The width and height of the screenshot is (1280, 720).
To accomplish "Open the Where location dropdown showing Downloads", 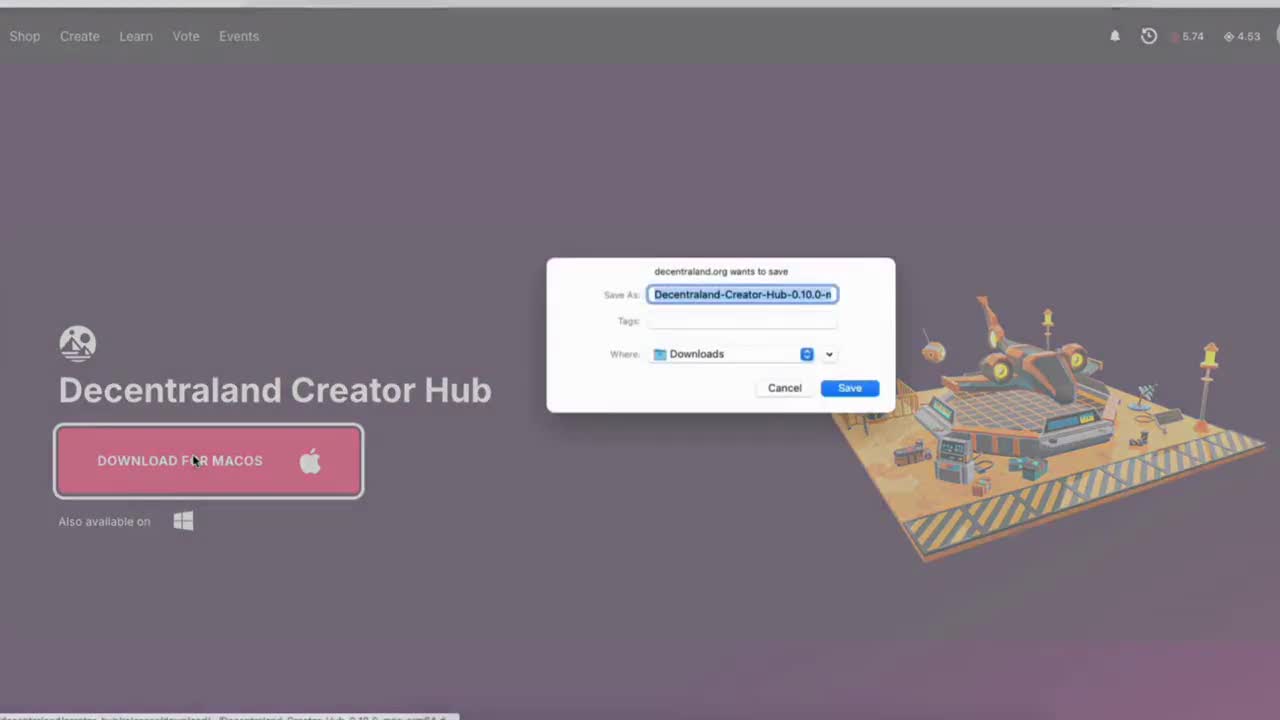I will click(730, 353).
